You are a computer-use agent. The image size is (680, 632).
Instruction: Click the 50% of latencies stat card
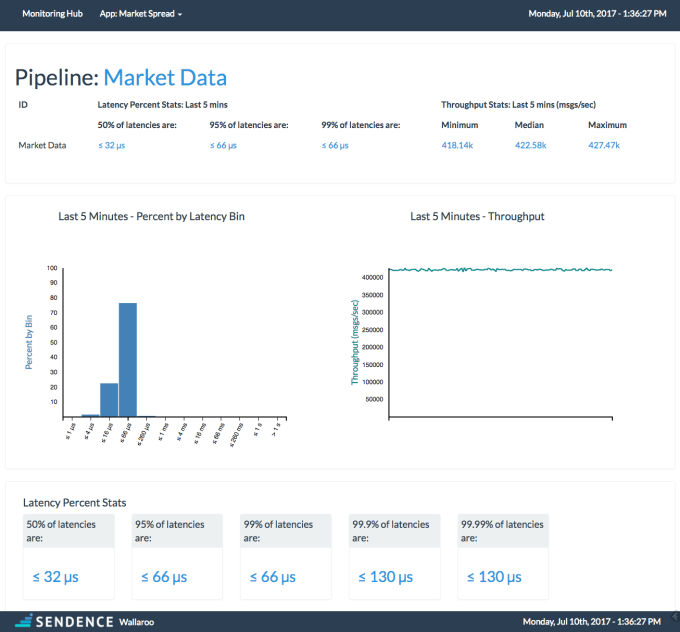[67, 556]
